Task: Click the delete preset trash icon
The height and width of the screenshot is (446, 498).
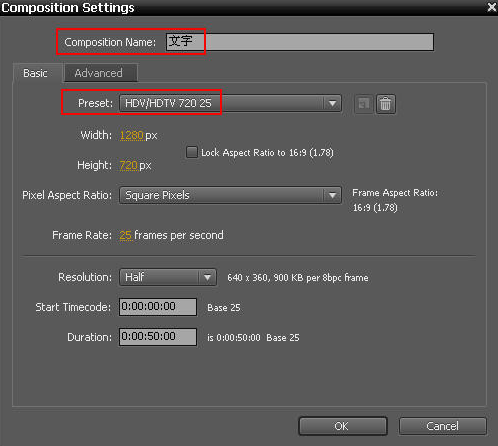Action: pyautogui.click(x=386, y=104)
